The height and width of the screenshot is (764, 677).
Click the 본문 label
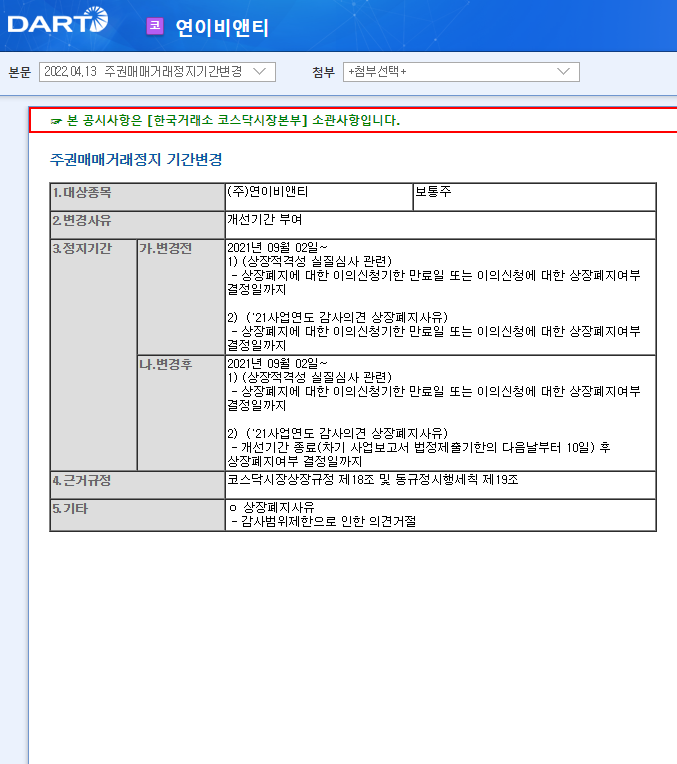[19, 72]
